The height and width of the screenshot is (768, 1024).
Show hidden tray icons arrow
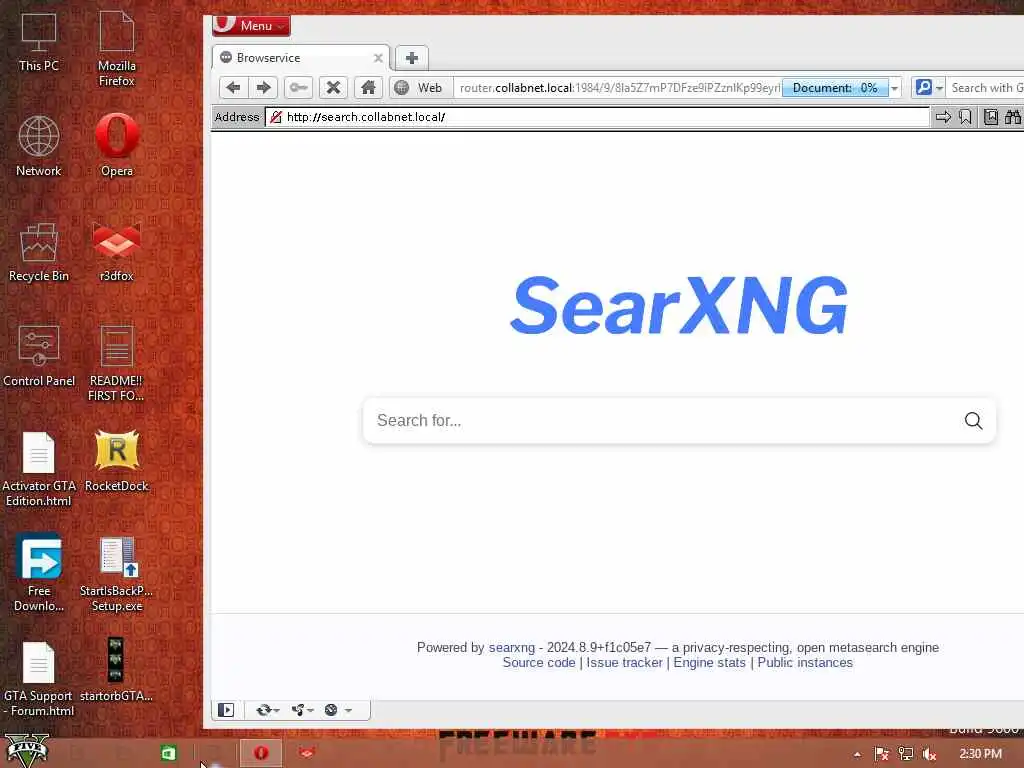click(x=857, y=754)
